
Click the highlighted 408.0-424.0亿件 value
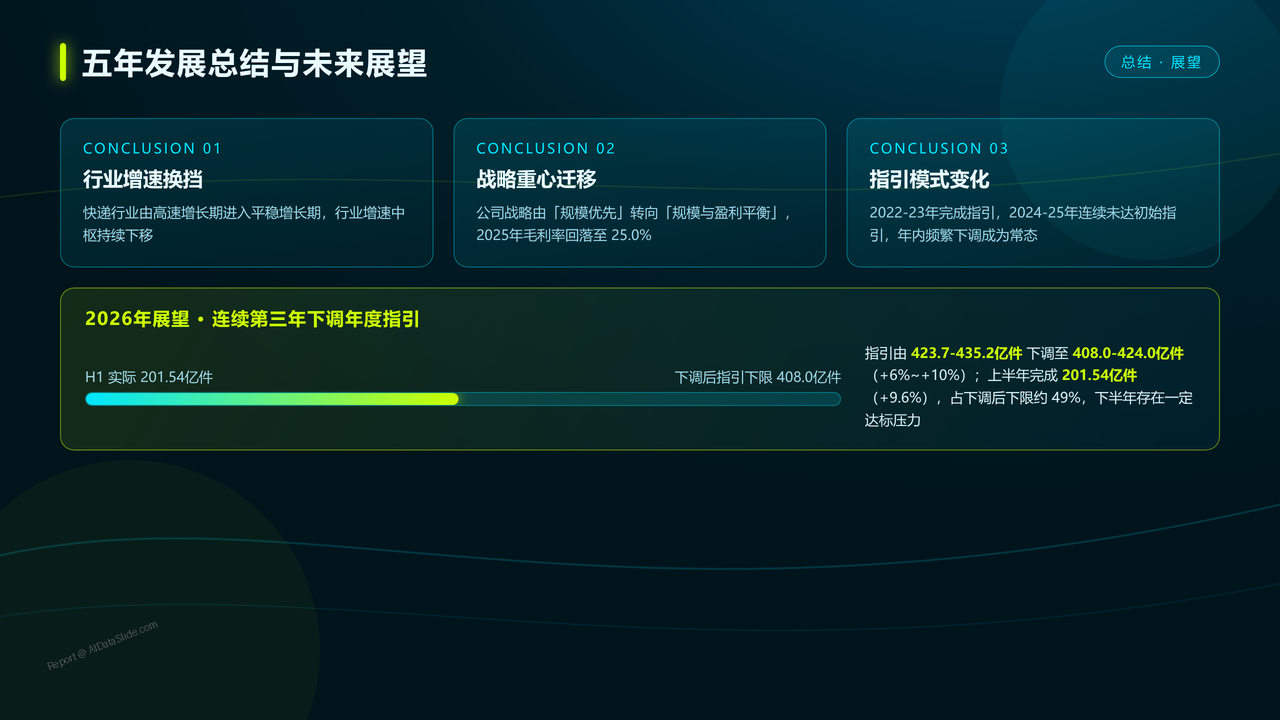(1128, 353)
